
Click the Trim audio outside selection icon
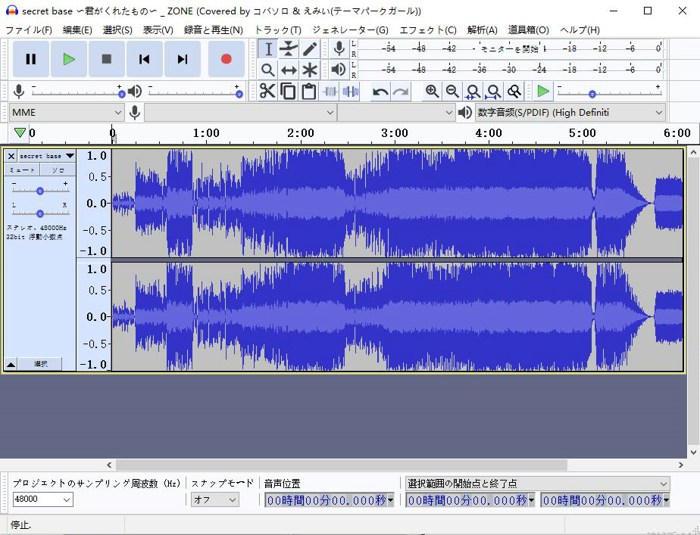pos(330,91)
